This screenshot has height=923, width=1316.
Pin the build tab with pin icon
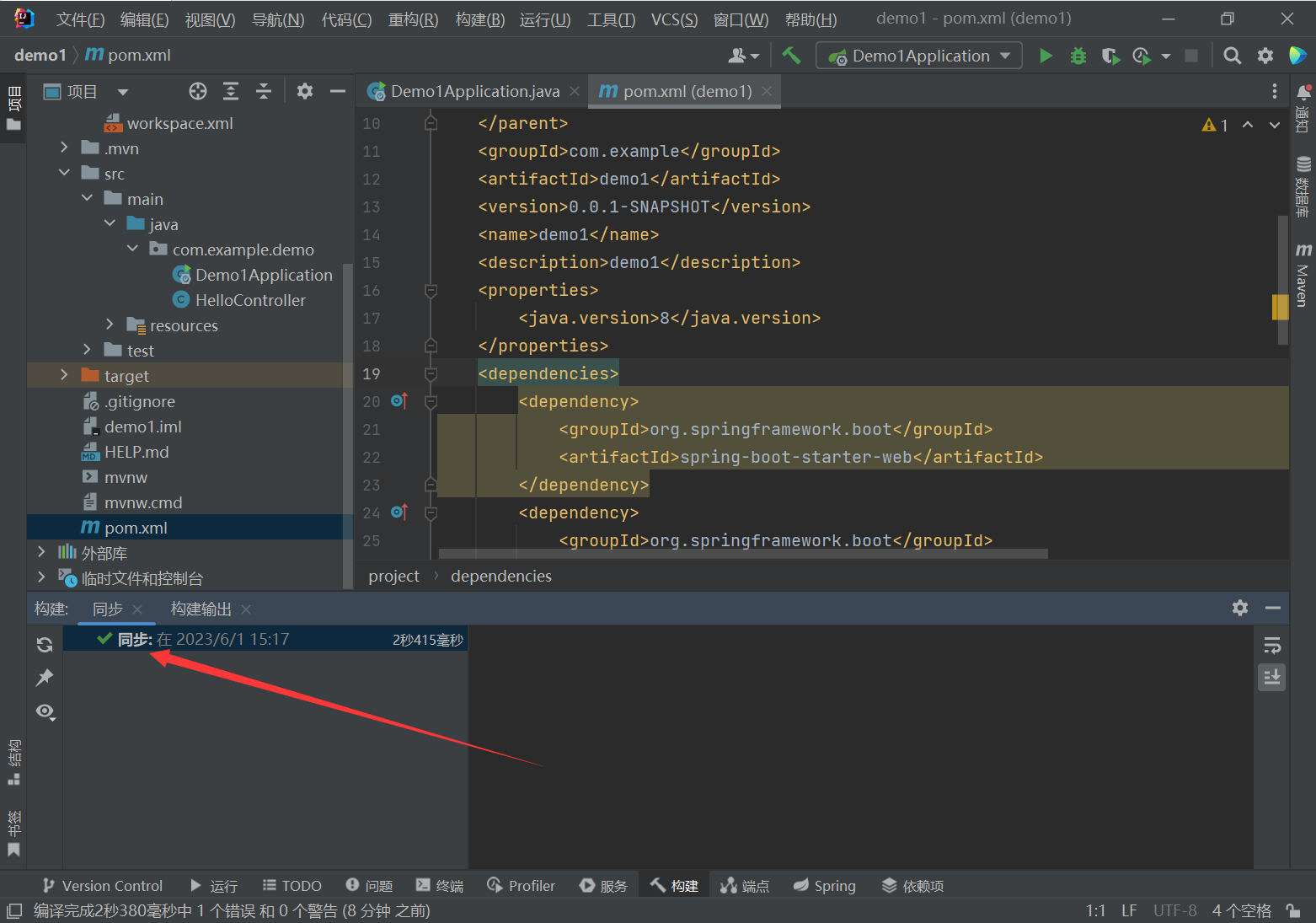point(45,678)
